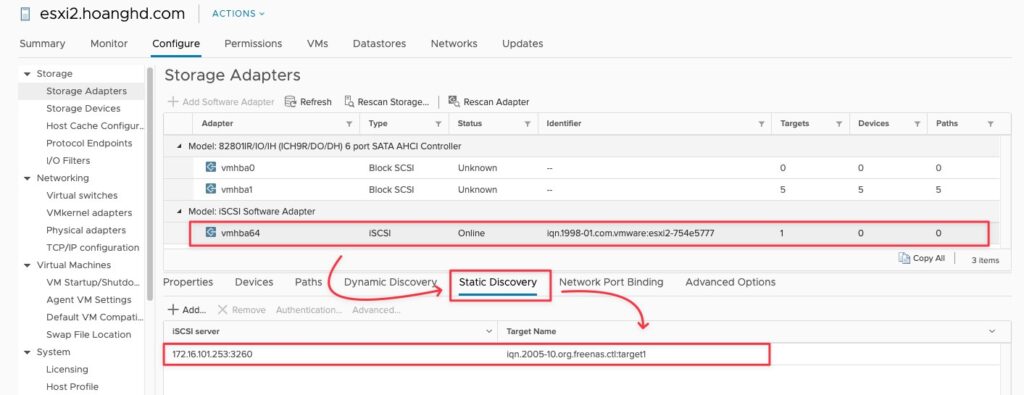Viewport: 1024px width, 395px height.
Task: Open the Permissions tab
Action: click(x=253, y=44)
